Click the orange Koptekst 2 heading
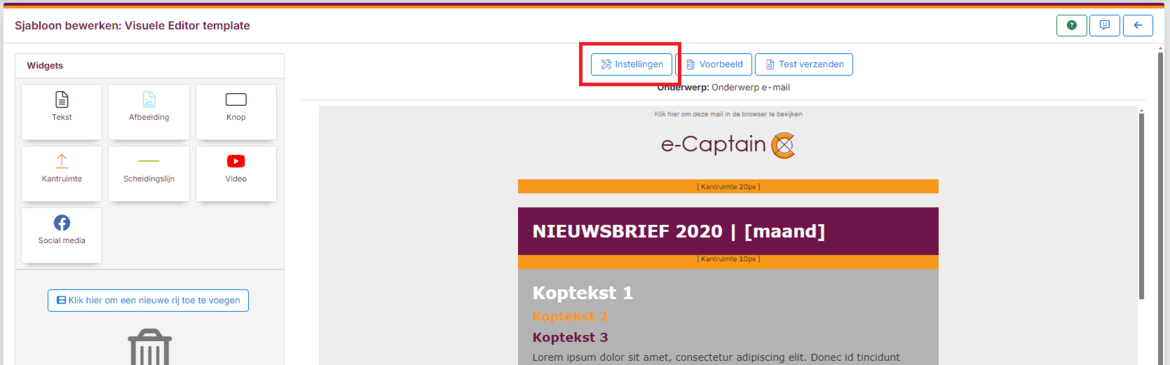 570,316
